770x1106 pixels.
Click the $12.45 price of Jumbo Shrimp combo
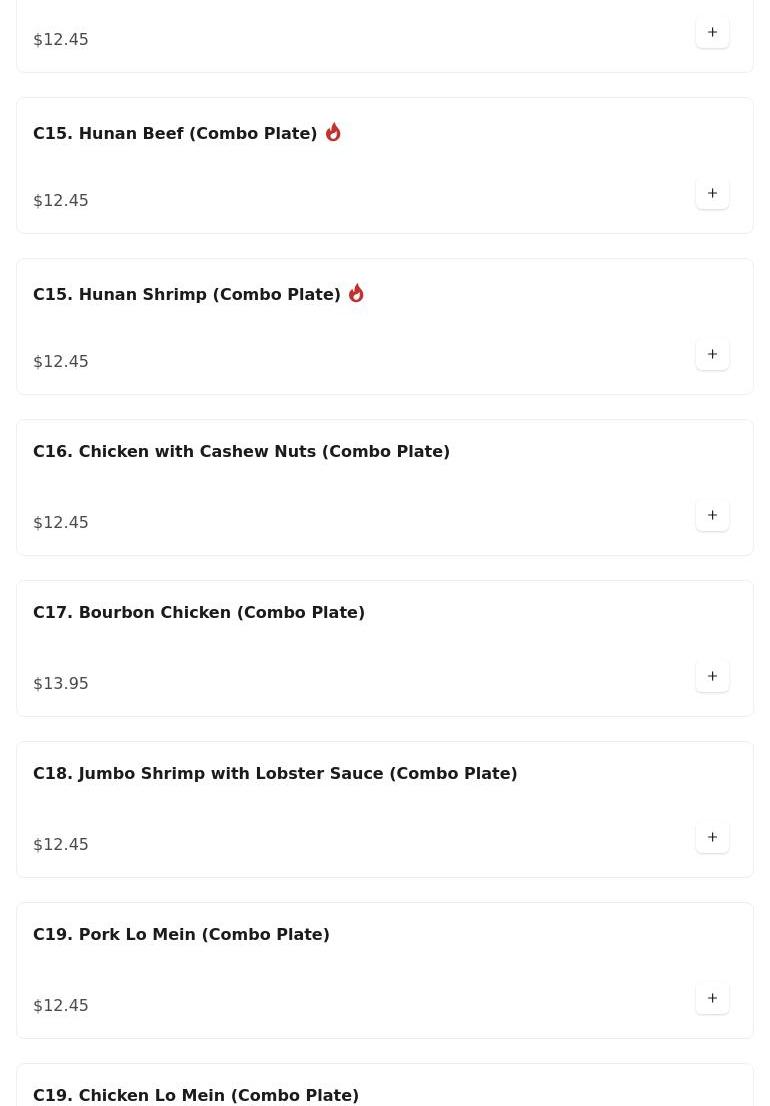[61, 844]
